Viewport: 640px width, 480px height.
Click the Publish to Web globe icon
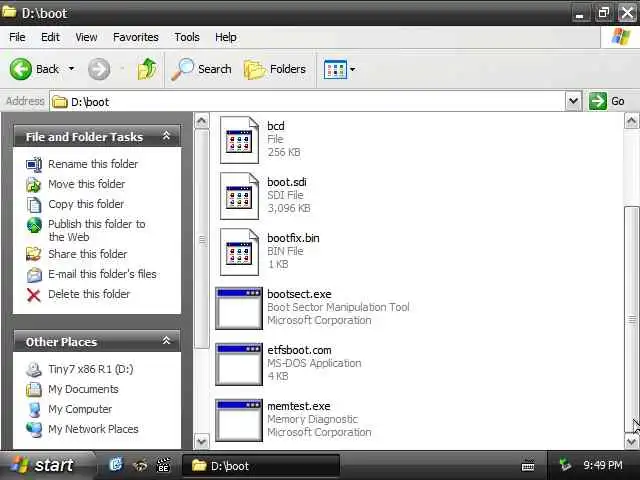pyautogui.click(x=34, y=225)
